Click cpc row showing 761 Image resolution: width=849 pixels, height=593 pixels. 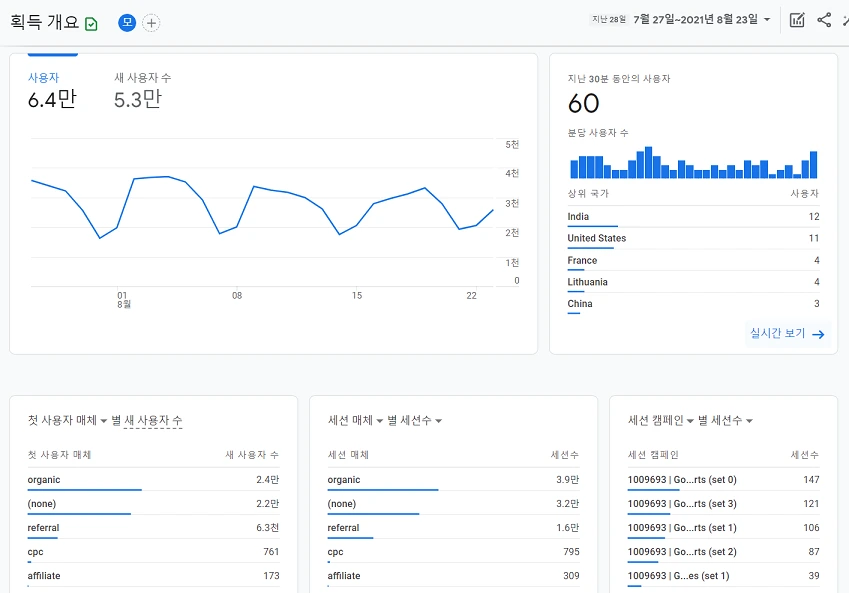click(x=153, y=552)
